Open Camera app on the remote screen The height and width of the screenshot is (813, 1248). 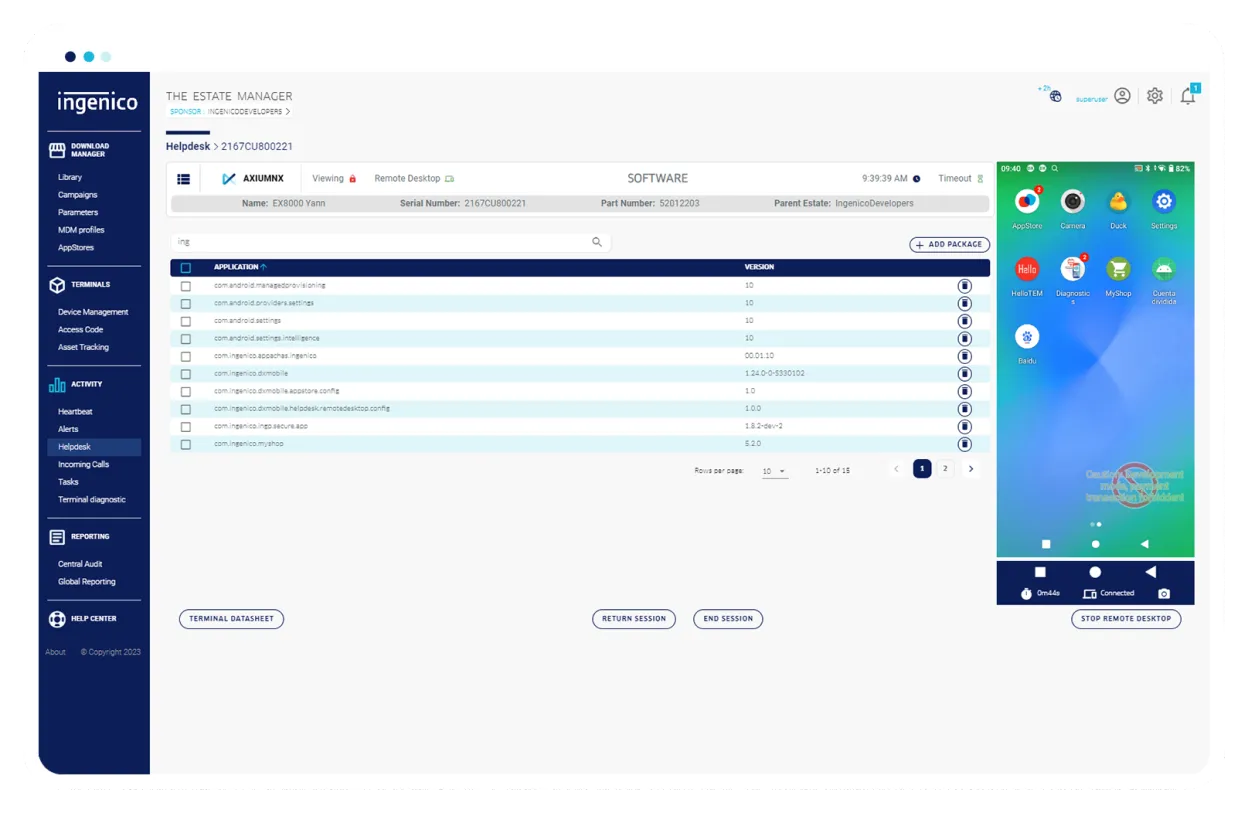tap(1073, 202)
